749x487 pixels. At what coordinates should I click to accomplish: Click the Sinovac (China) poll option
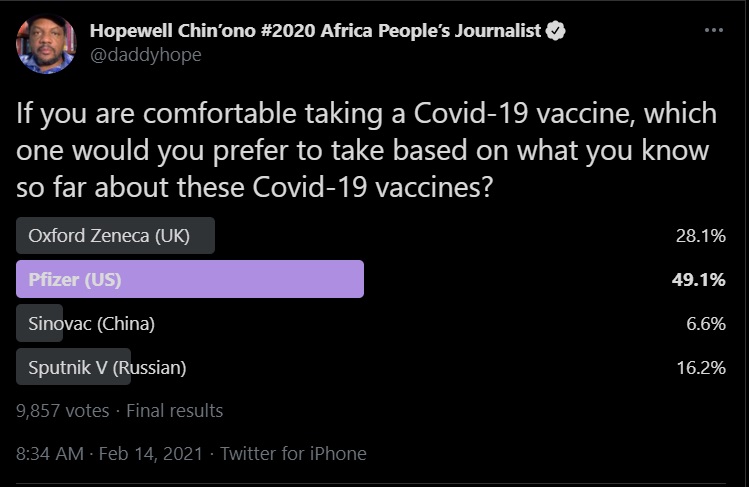coord(91,324)
